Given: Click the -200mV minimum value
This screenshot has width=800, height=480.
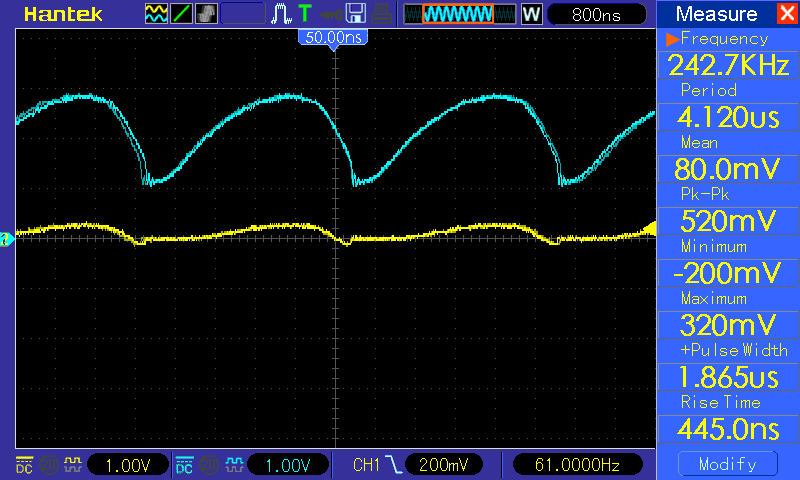Looking at the screenshot, I should click(x=729, y=273).
